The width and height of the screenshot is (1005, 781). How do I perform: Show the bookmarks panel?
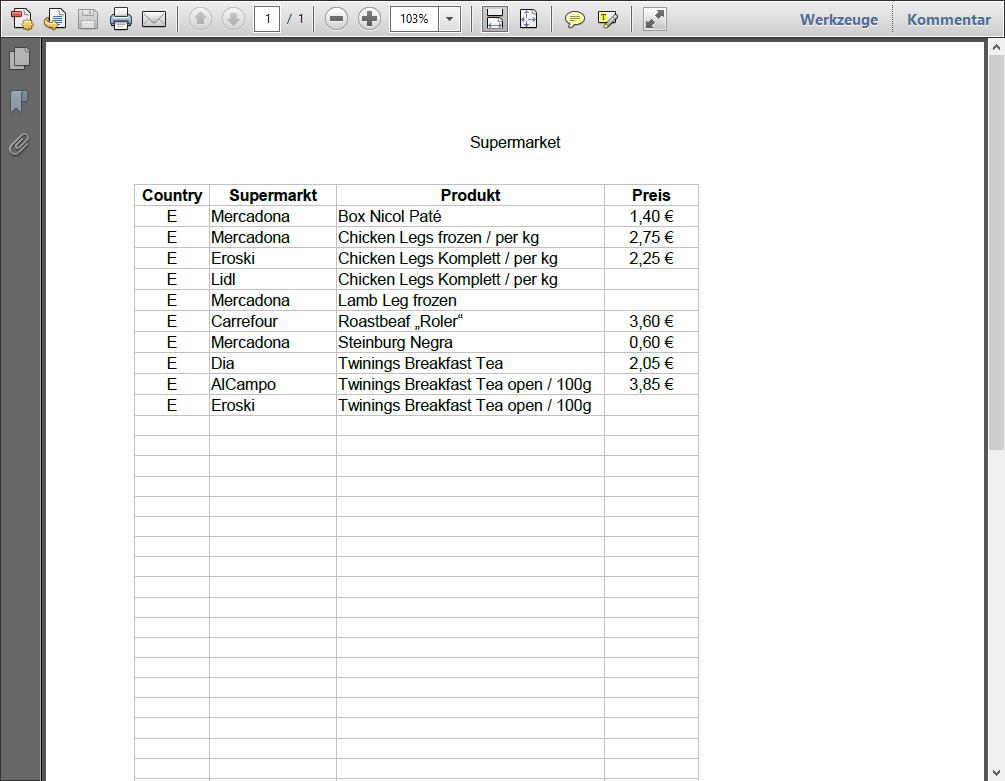click(19, 101)
